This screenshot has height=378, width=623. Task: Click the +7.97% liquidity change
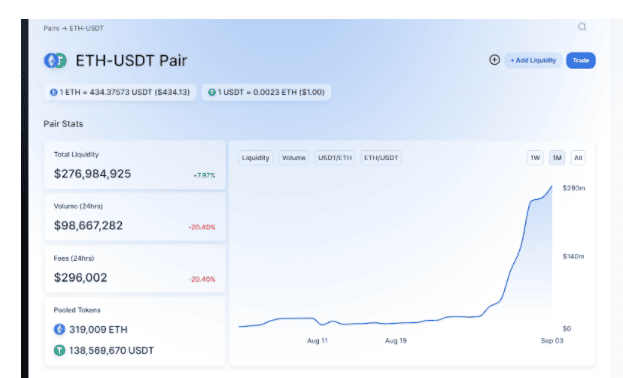tap(204, 175)
